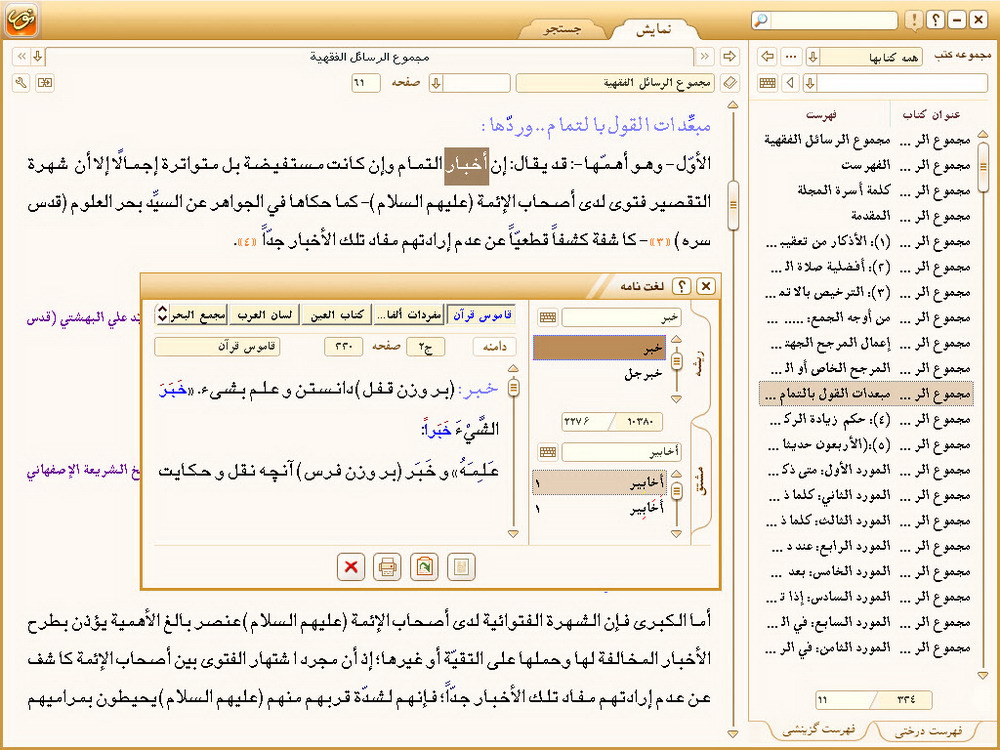Click the magnifier search icon in title bar

[761, 20]
